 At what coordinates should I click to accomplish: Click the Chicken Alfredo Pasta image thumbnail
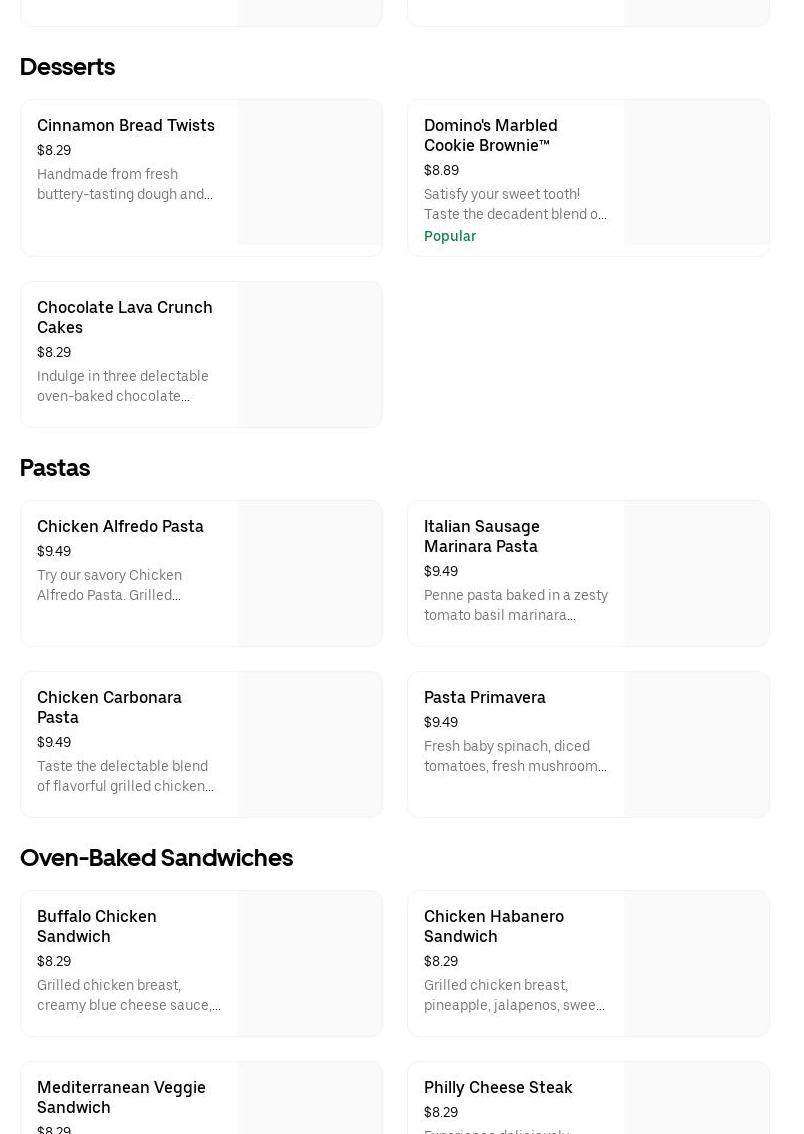pos(309,574)
